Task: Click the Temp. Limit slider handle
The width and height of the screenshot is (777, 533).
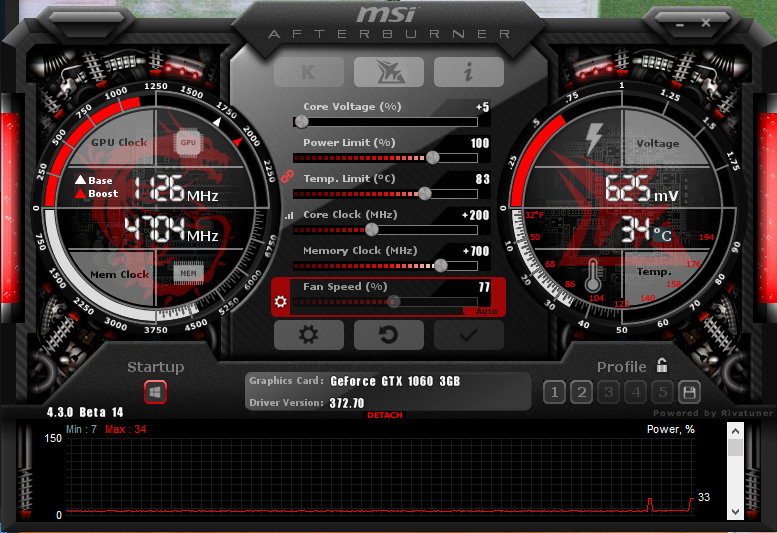Action: [x=425, y=194]
